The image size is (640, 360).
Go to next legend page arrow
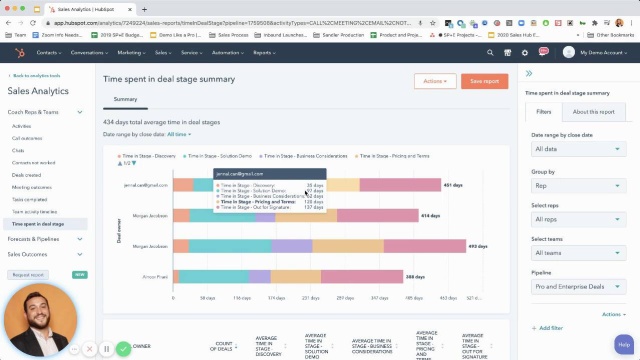click(134, 163)
